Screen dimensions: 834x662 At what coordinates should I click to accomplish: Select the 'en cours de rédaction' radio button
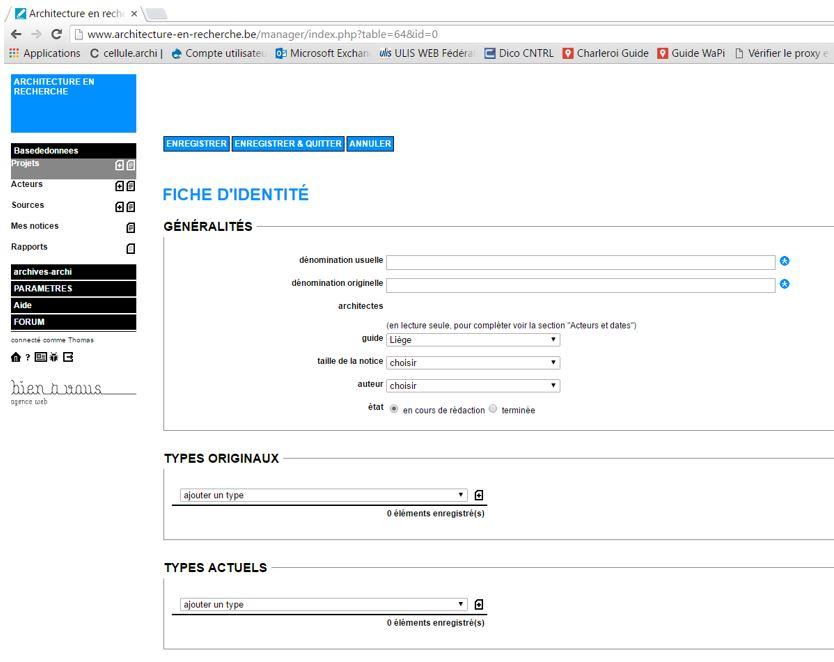[x=394, y=409]
